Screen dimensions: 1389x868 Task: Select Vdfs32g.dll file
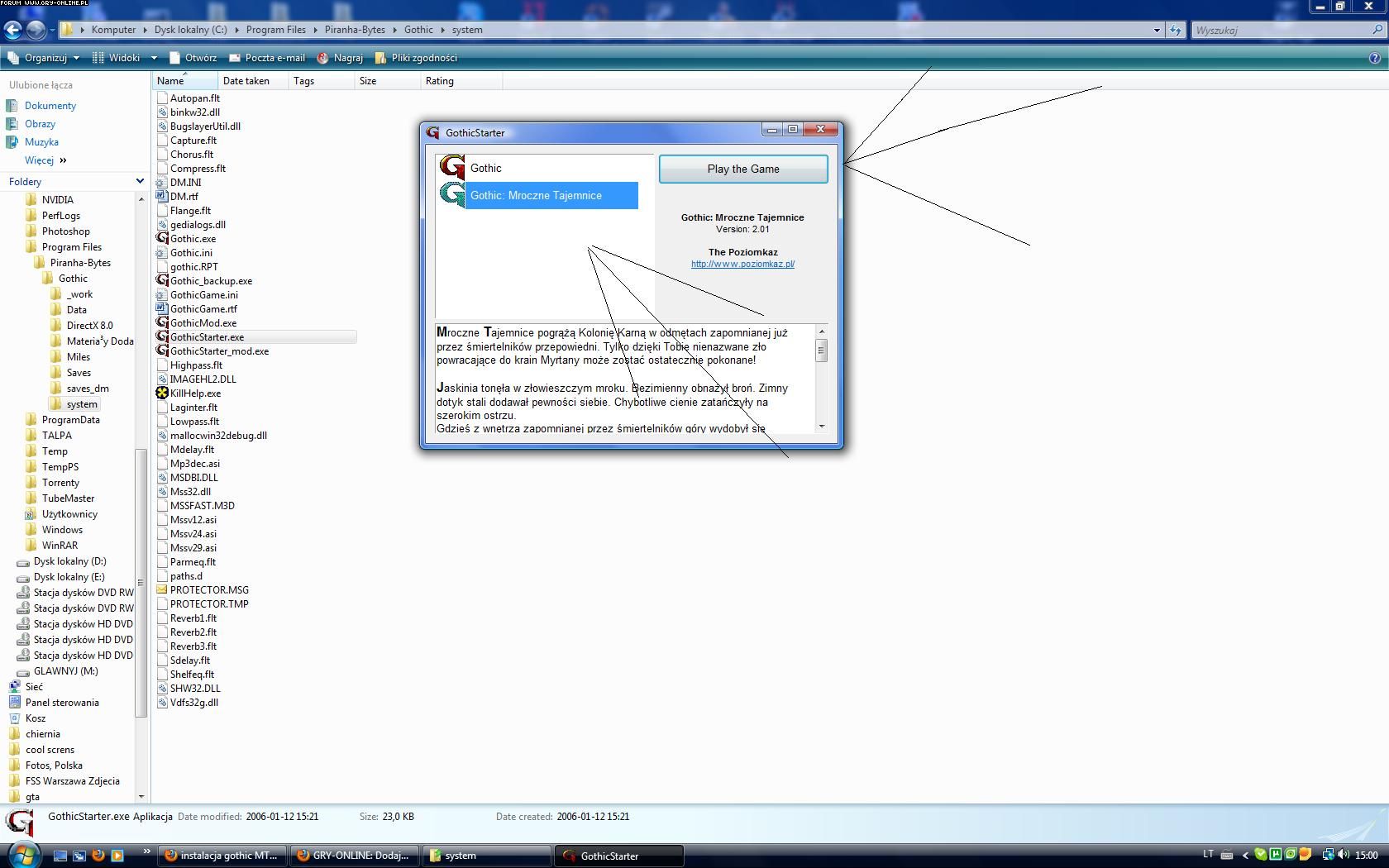(x=194, y=703)
